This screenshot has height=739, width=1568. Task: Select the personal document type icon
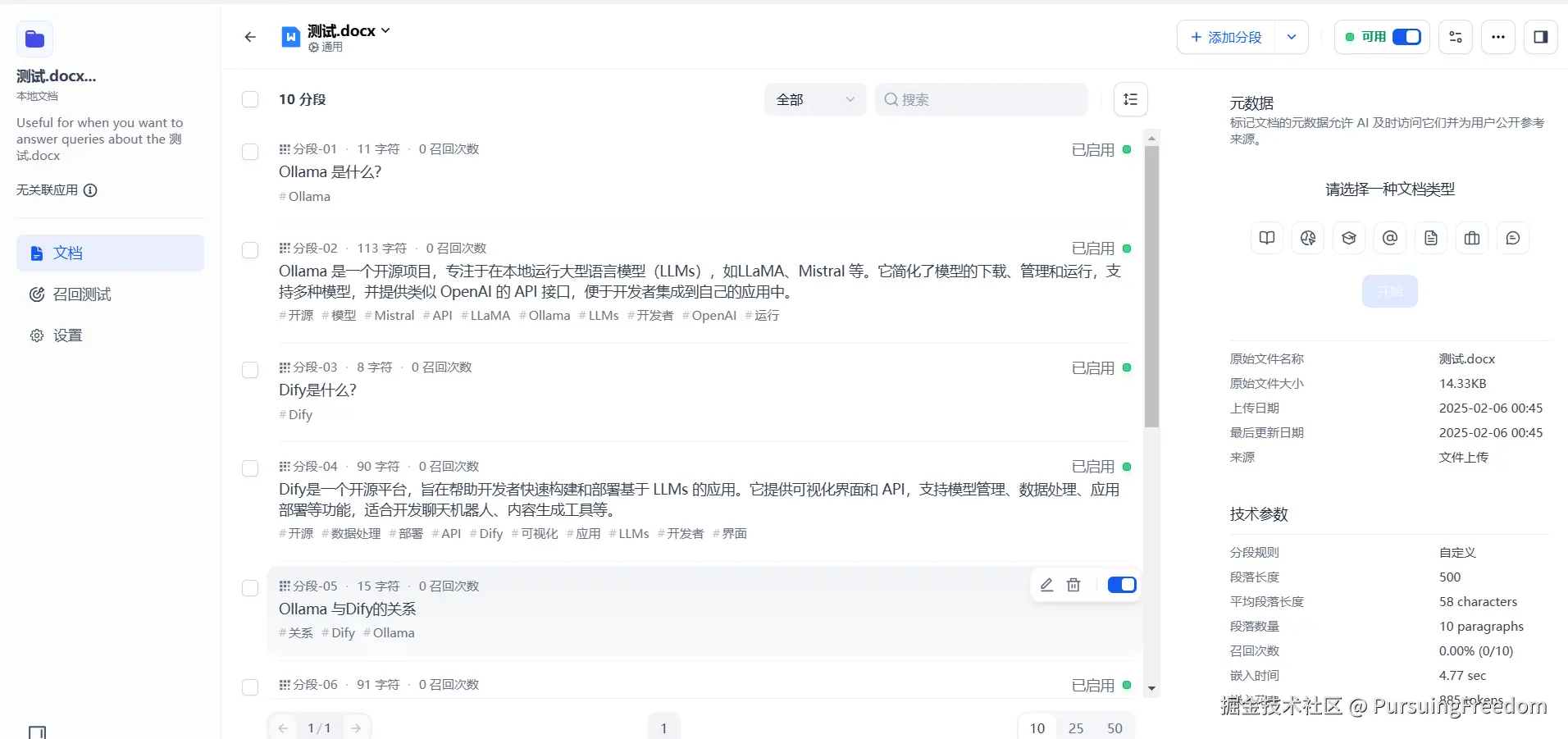[1431, 238]
